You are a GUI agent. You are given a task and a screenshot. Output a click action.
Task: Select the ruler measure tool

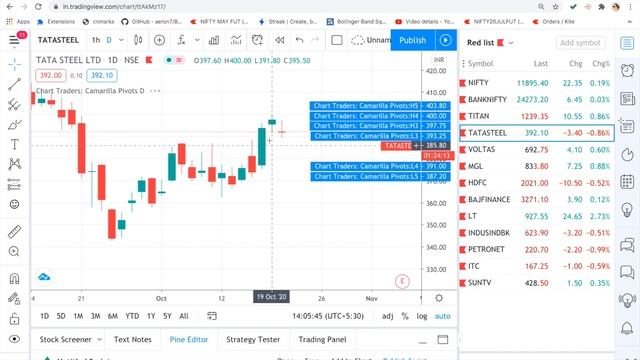14,231
